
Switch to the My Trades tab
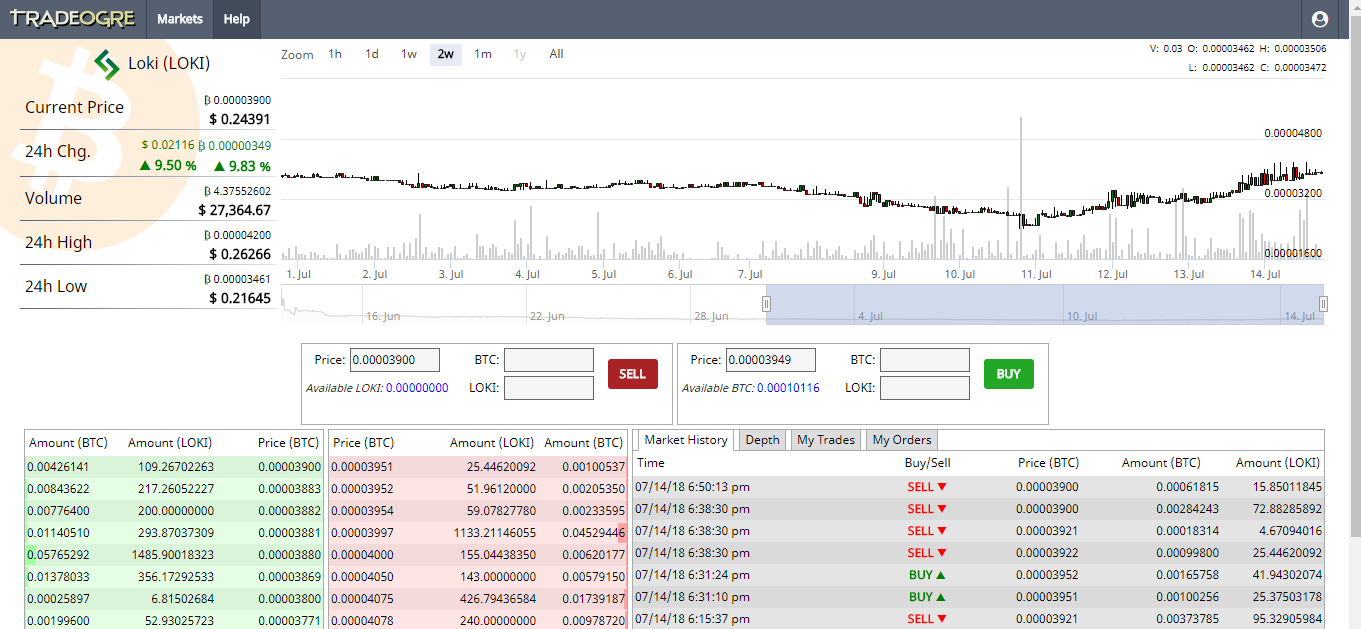pyautogui.click(x=826, y=440)
